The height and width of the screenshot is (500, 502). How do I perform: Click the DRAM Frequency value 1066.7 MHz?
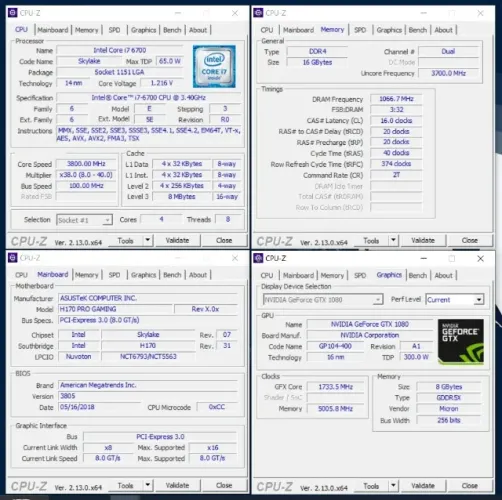[396, 99]
